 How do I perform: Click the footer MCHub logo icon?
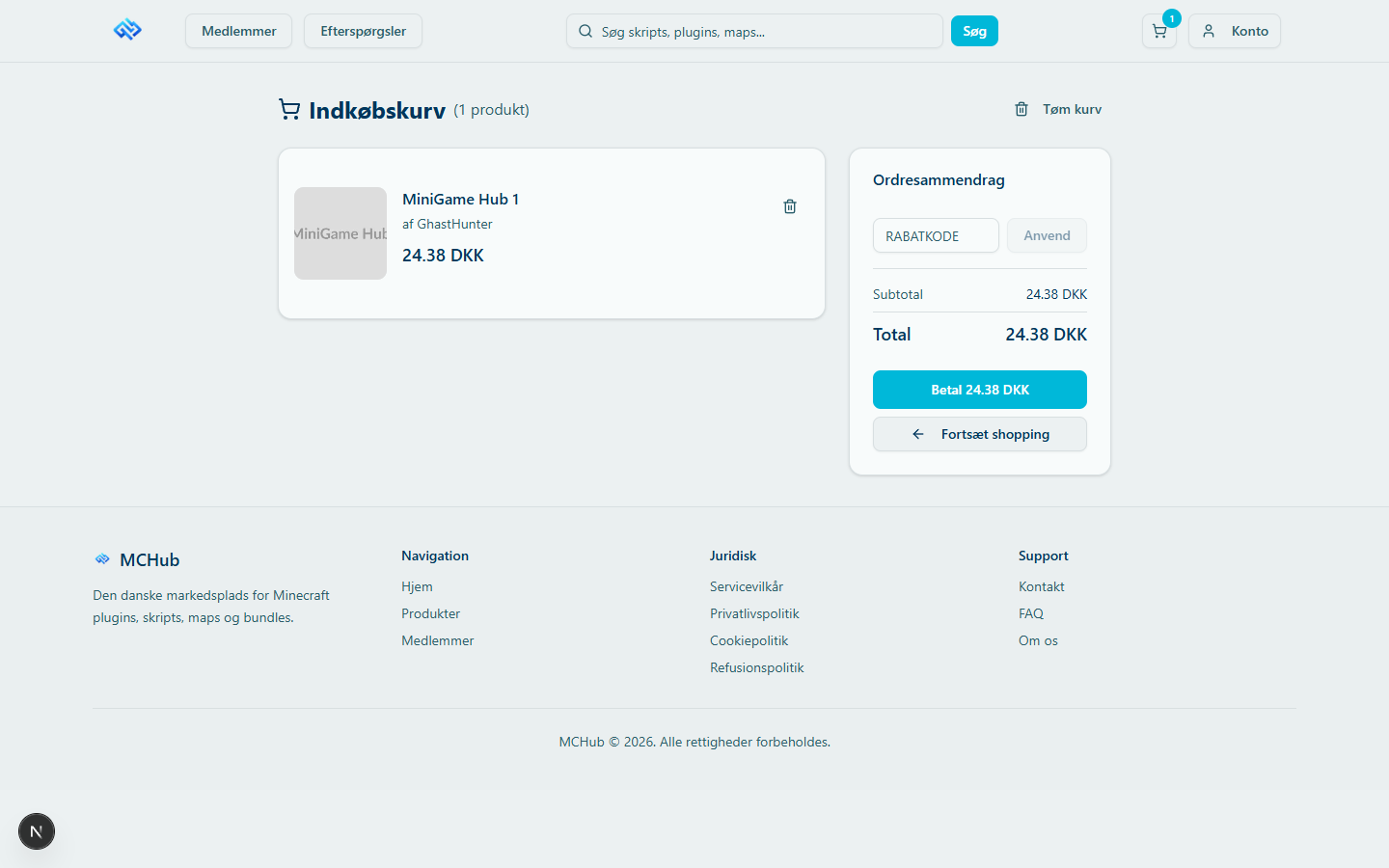(102, 559)
